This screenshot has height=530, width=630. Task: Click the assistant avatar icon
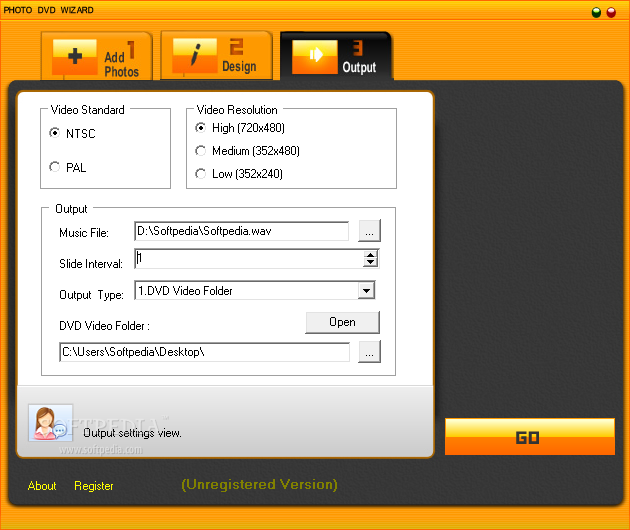pyautogui.click(x=51, y=423)
